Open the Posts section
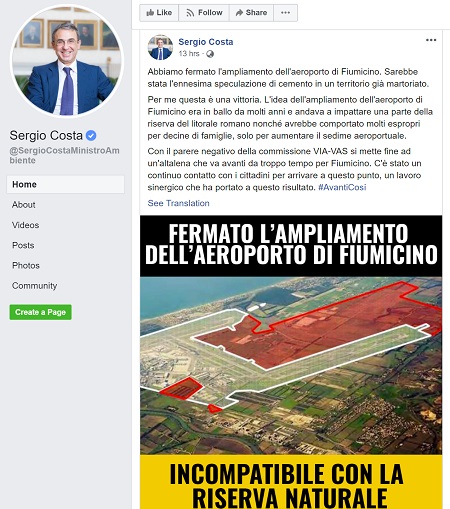 pyautogui.click(x=23, y=245)
